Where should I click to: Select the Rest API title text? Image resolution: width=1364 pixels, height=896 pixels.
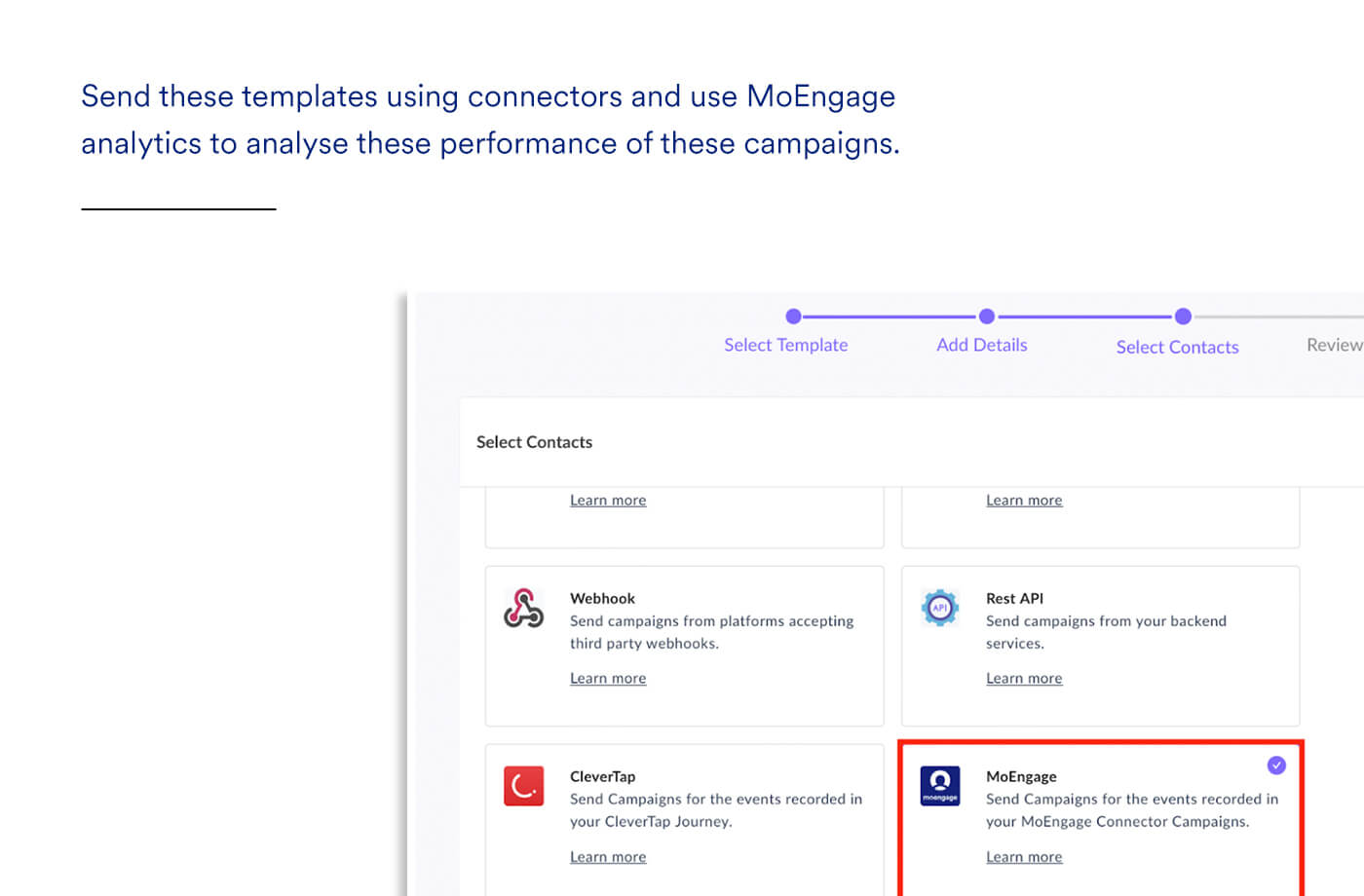click(x=1014, y=598)
